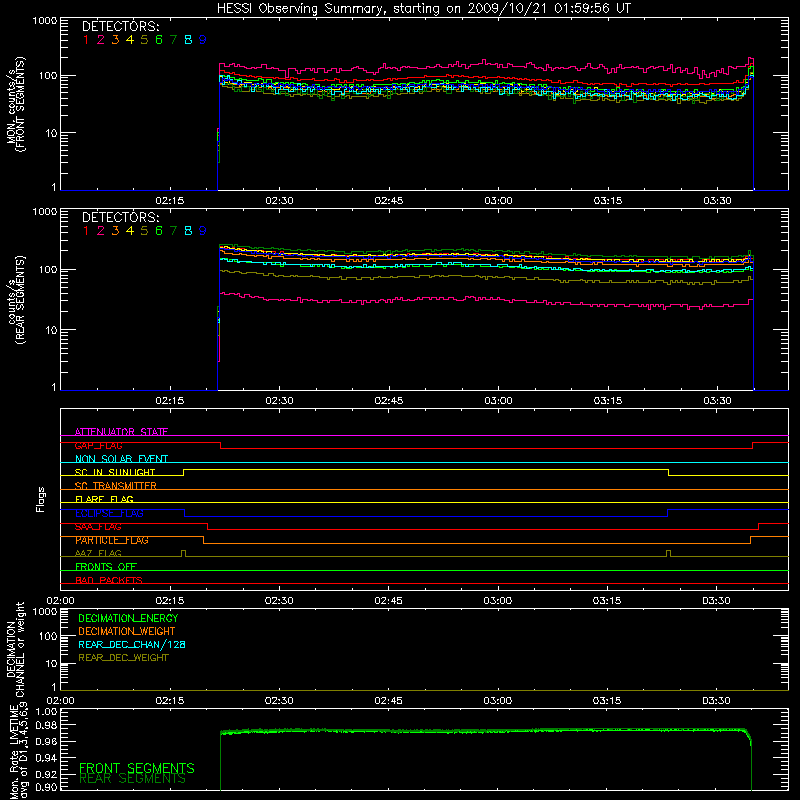Select olive detector number 5 in front segments legend
Image resolution: width=800 pixels, height=800 pixels.
[x=144, y=40]
